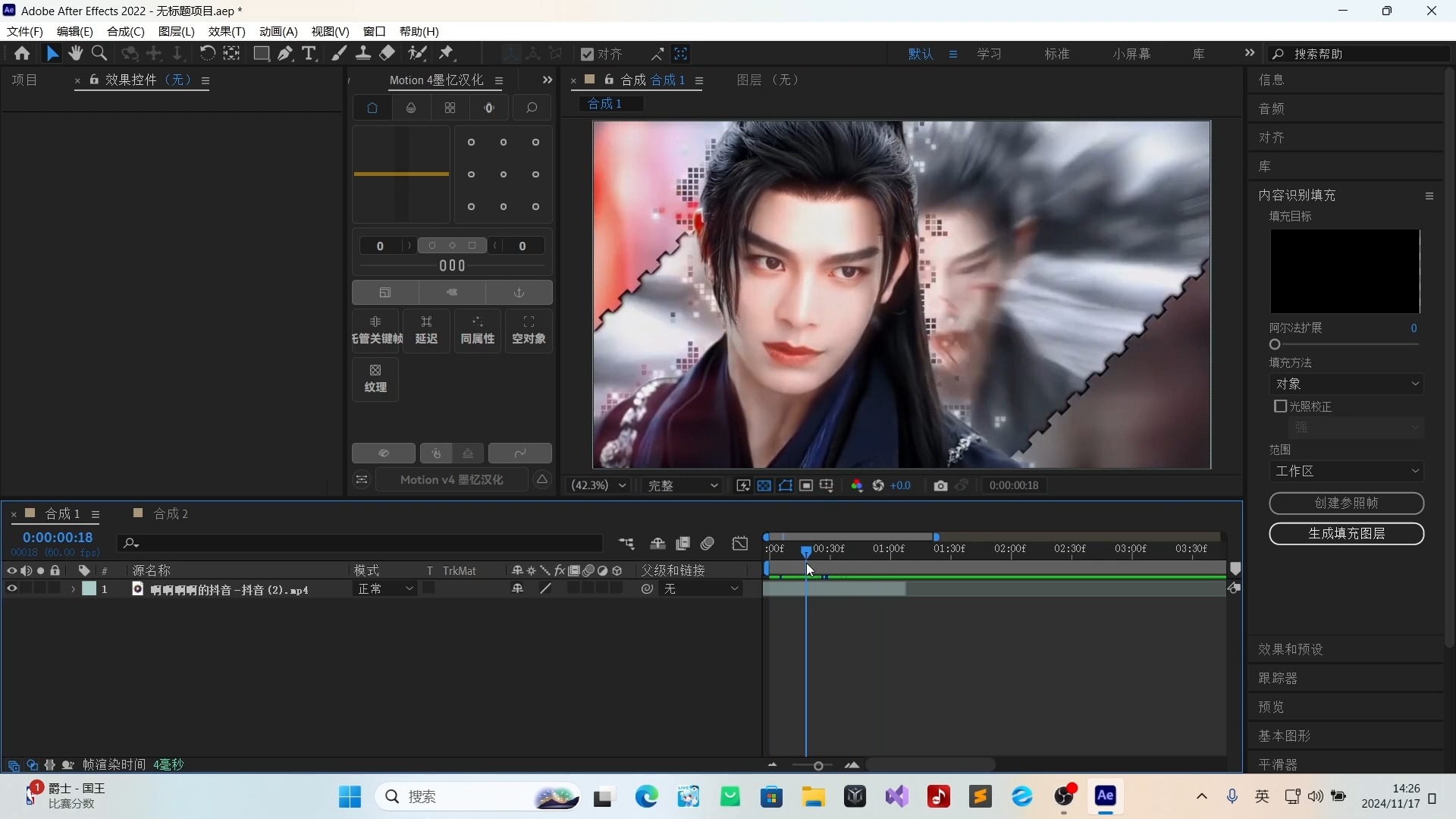Select the Brush tool

coord(339,54)
